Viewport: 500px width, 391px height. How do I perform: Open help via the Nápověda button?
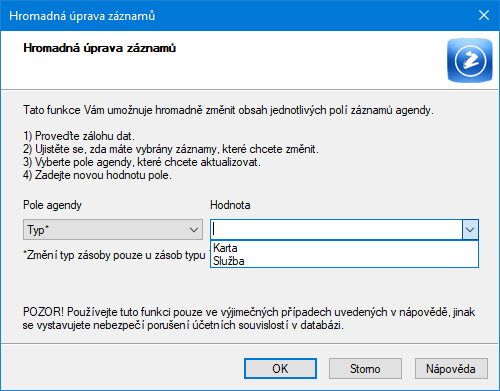(x=451, y=368)
